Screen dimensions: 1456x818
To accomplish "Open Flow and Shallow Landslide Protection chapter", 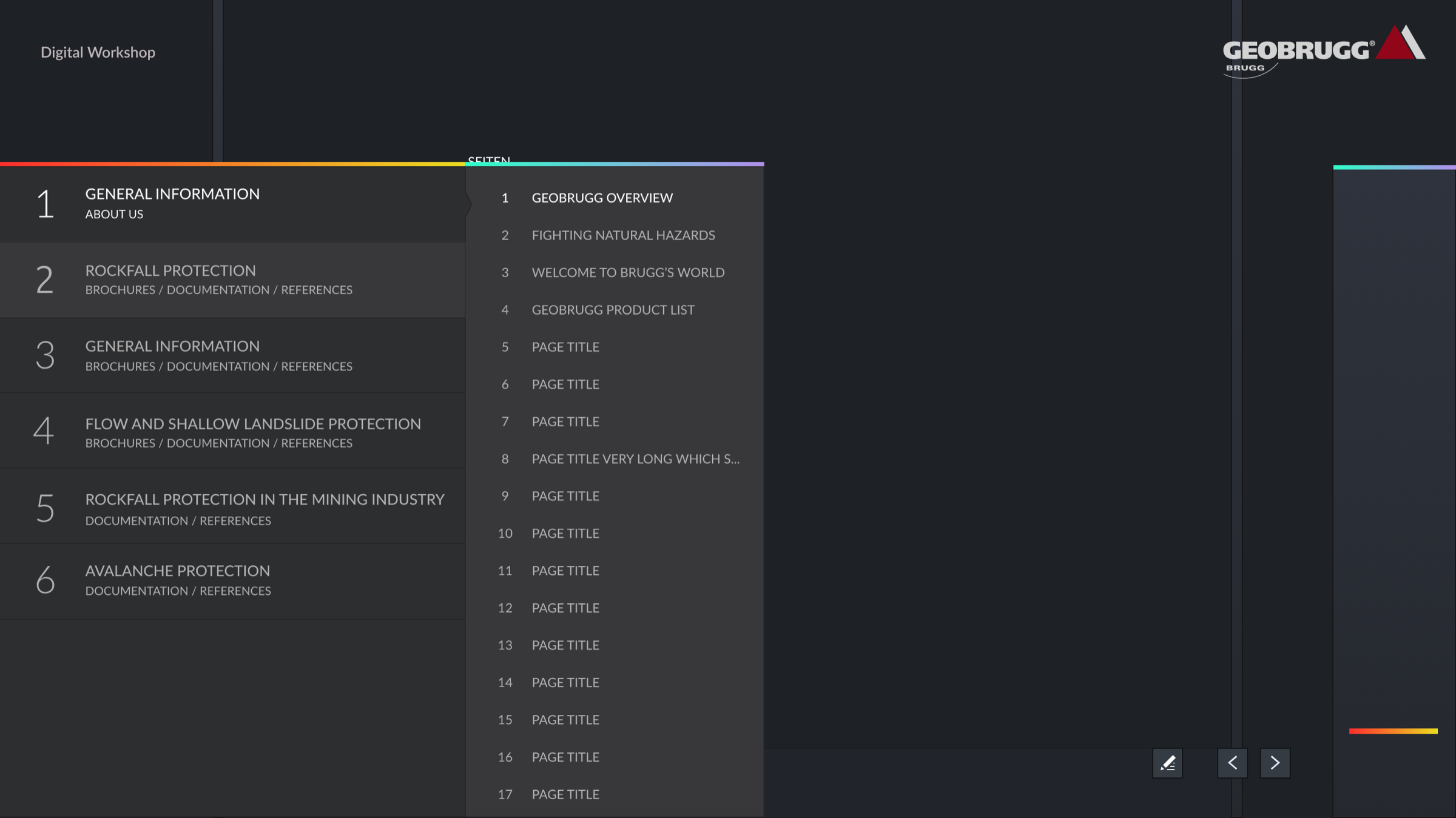I will point(232,432).
